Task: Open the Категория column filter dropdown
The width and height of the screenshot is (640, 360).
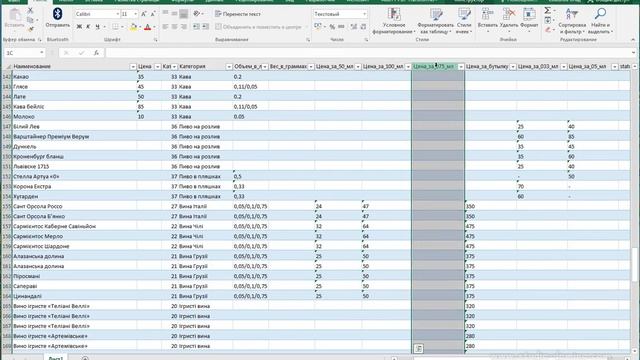Action: click(x=229, y=67)
